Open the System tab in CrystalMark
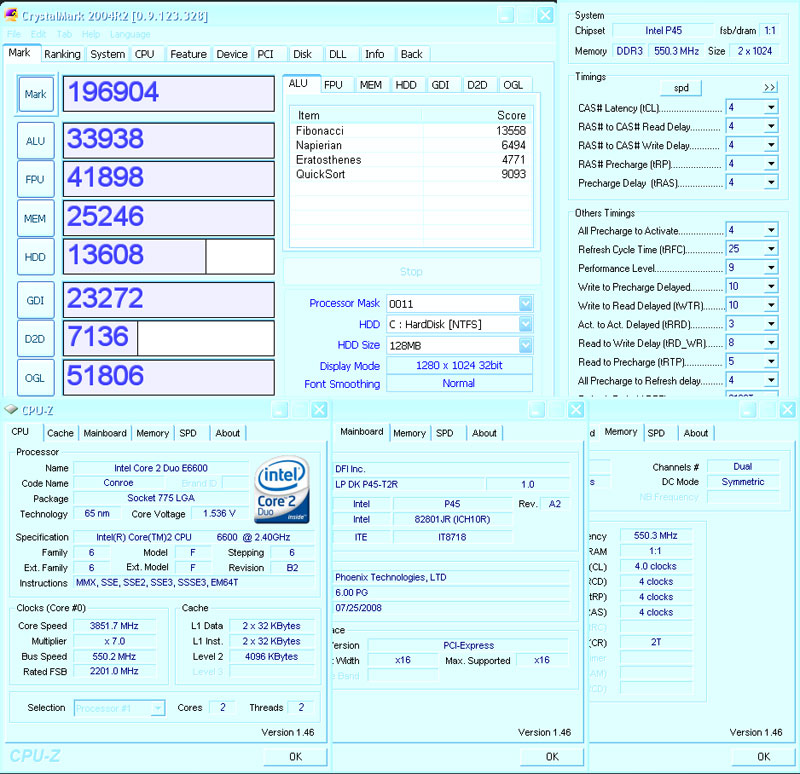 (x=108, y=54)
